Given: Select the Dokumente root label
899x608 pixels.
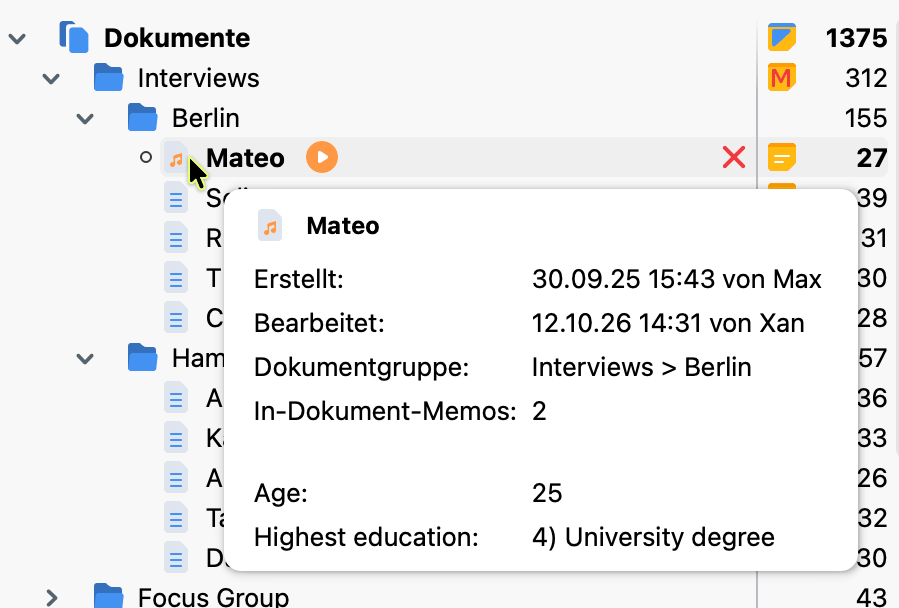Looking at the screenshot, I should (177, 38).
